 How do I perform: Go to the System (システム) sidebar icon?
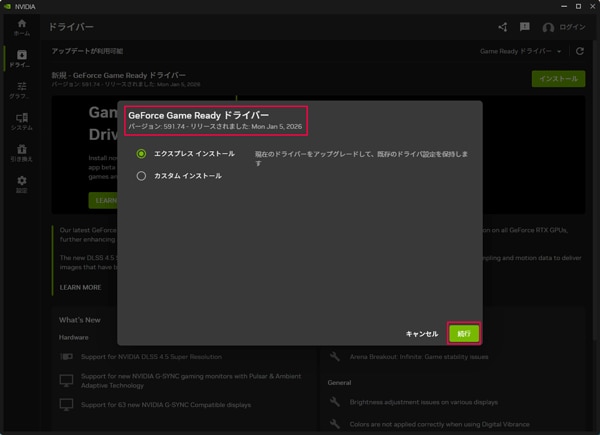point(21,122)
